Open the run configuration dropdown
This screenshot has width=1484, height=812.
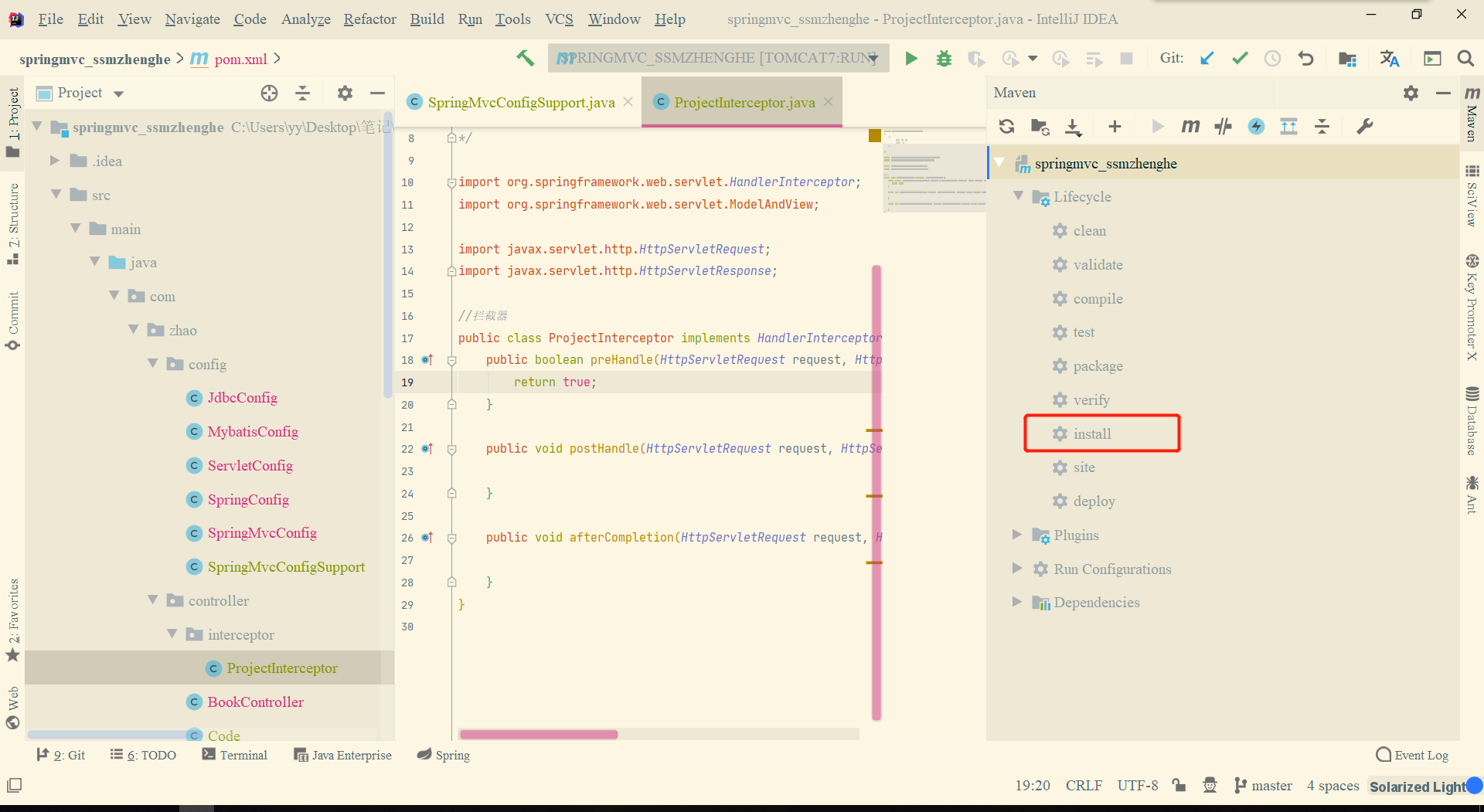pyautogui.click(x=718, y=59)
